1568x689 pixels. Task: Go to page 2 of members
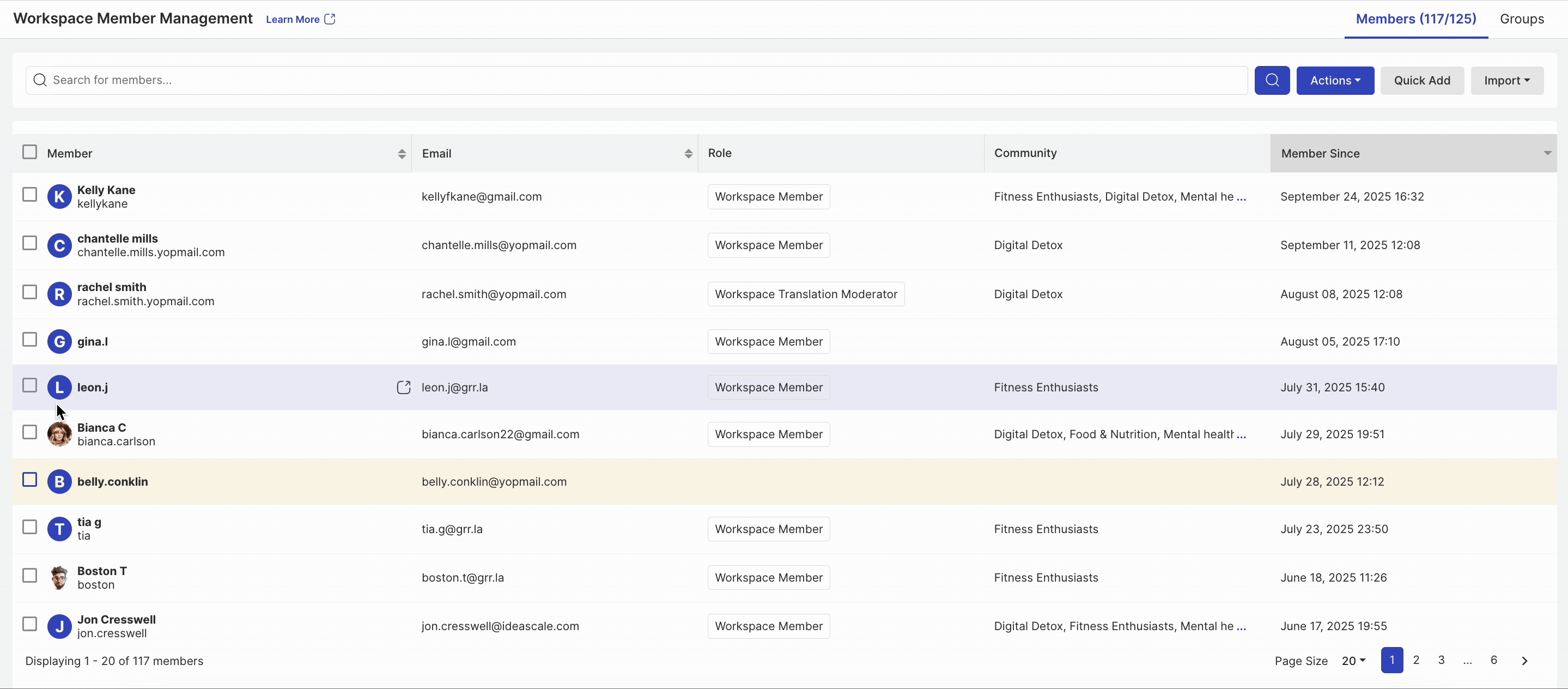click(x=1416, y=660)
